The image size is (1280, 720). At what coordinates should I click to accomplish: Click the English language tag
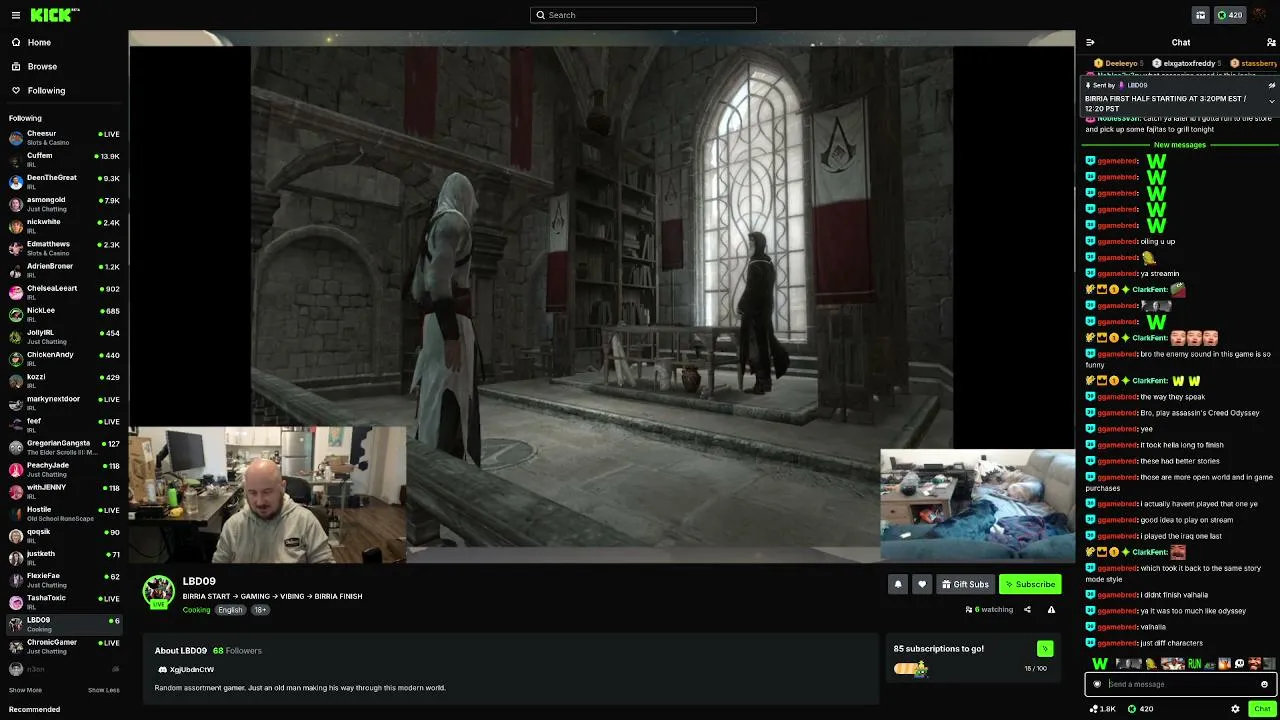230,610
